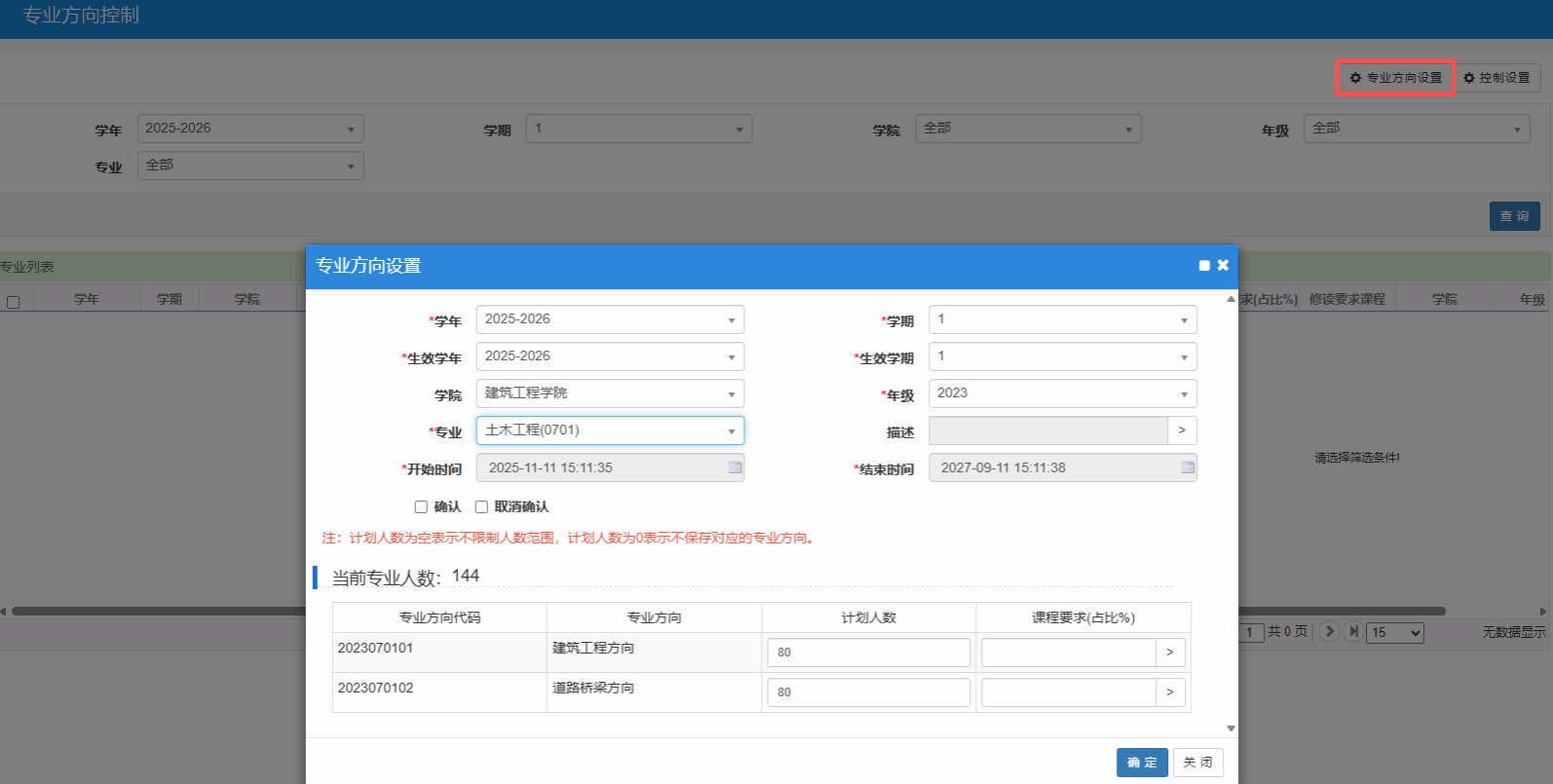
Task: Check the 取消确认 checkbox
Action: (481, 507)
